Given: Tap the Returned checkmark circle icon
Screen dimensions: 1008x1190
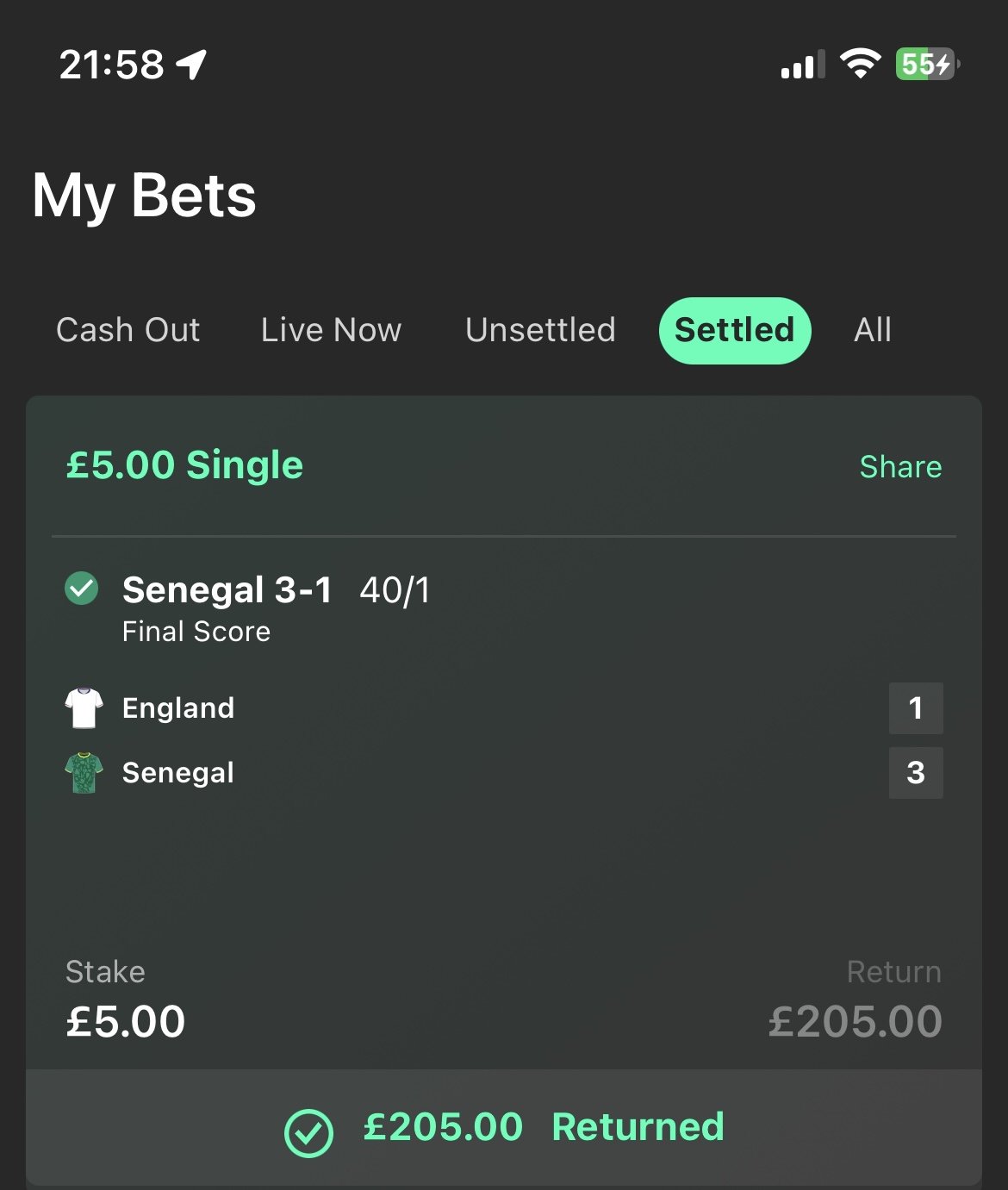Looking at the screenshot, I should (x=308, y=1132).
